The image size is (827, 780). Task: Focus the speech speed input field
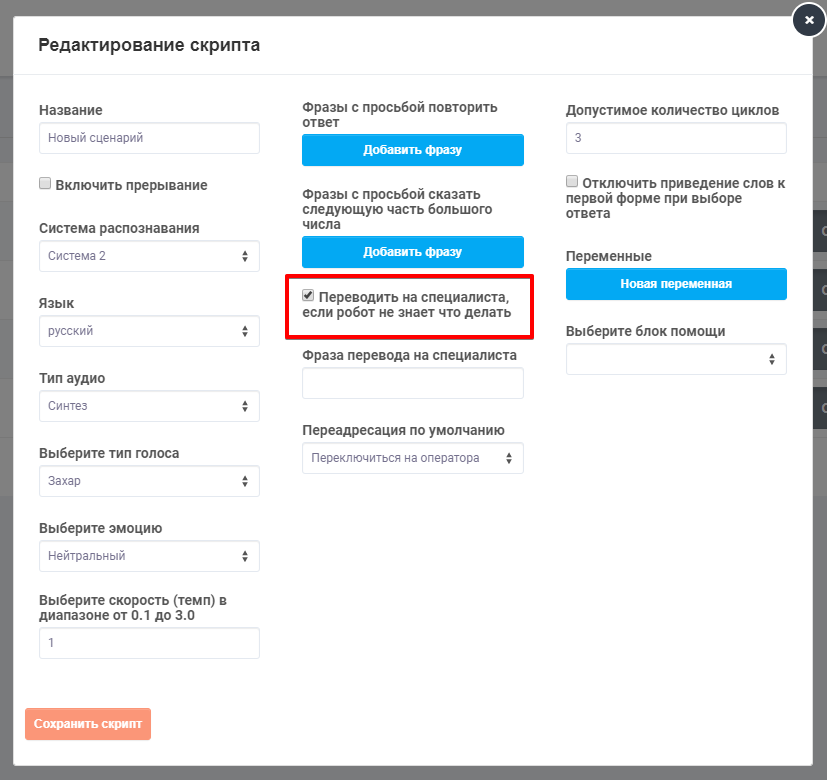(149, 643)
